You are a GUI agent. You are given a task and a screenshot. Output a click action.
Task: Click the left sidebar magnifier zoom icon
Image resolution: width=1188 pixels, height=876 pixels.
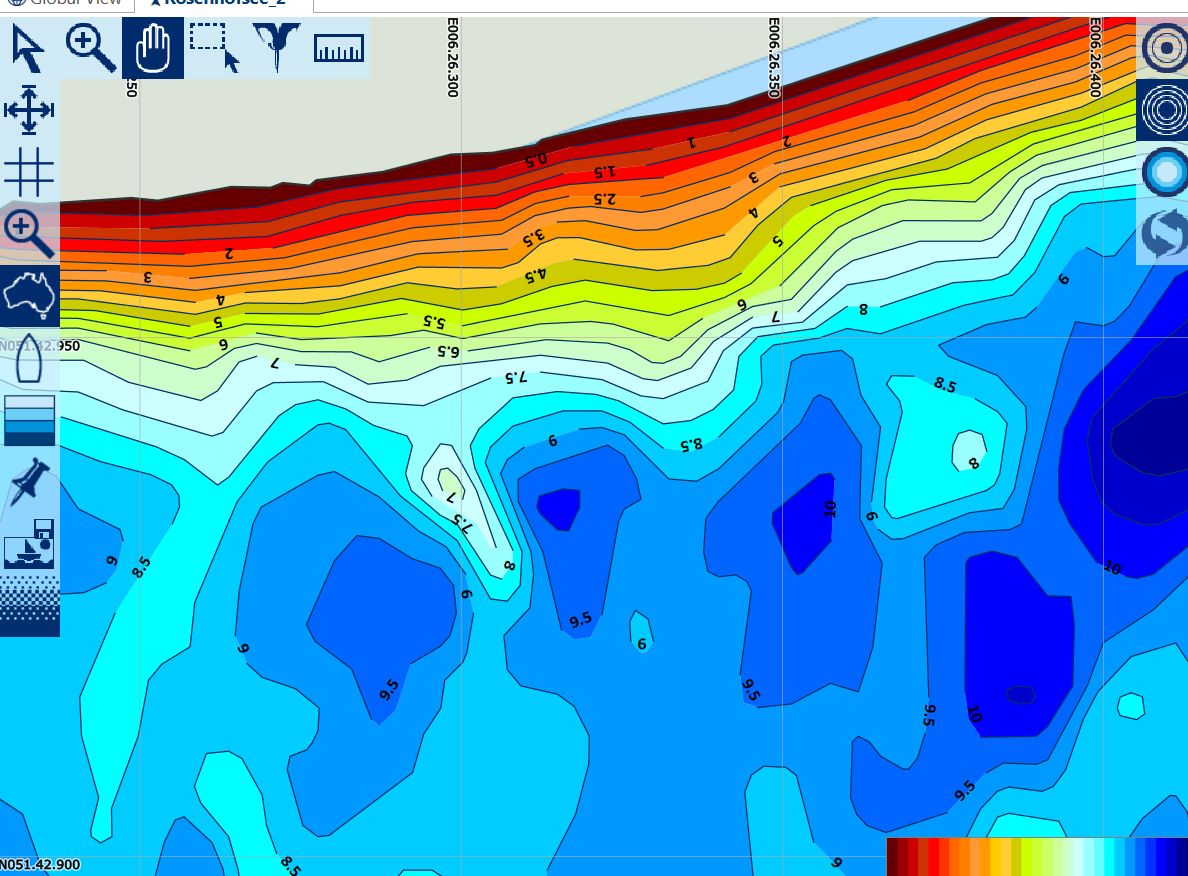click(29, 234)
